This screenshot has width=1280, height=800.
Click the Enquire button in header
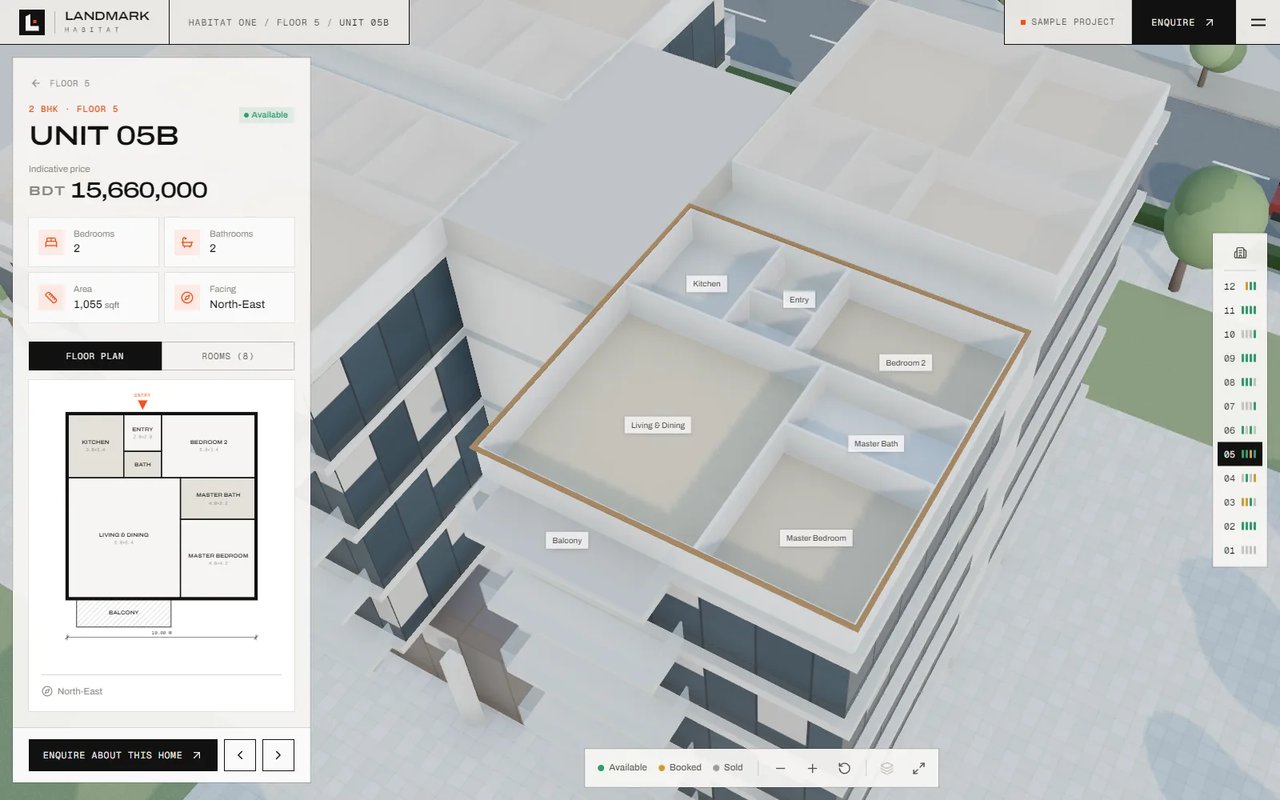(x=1182, y=22)
